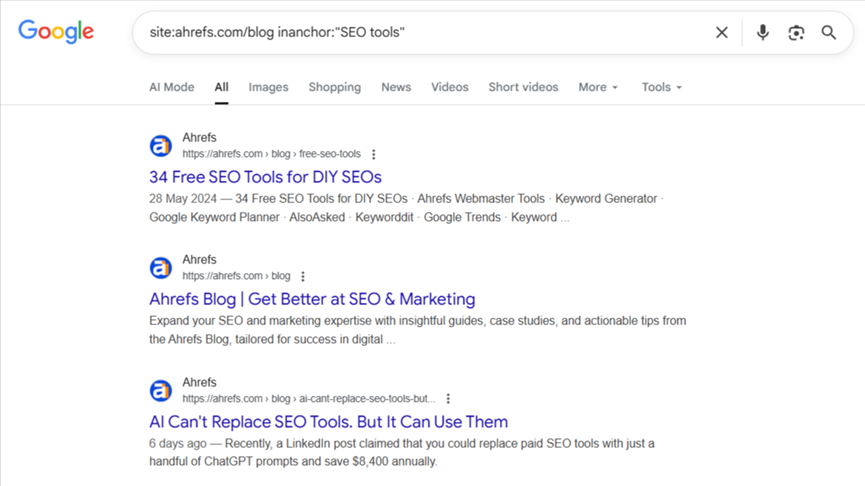Open the three-dot menu for the free-seo-tools result

click(x=373, y=154)
